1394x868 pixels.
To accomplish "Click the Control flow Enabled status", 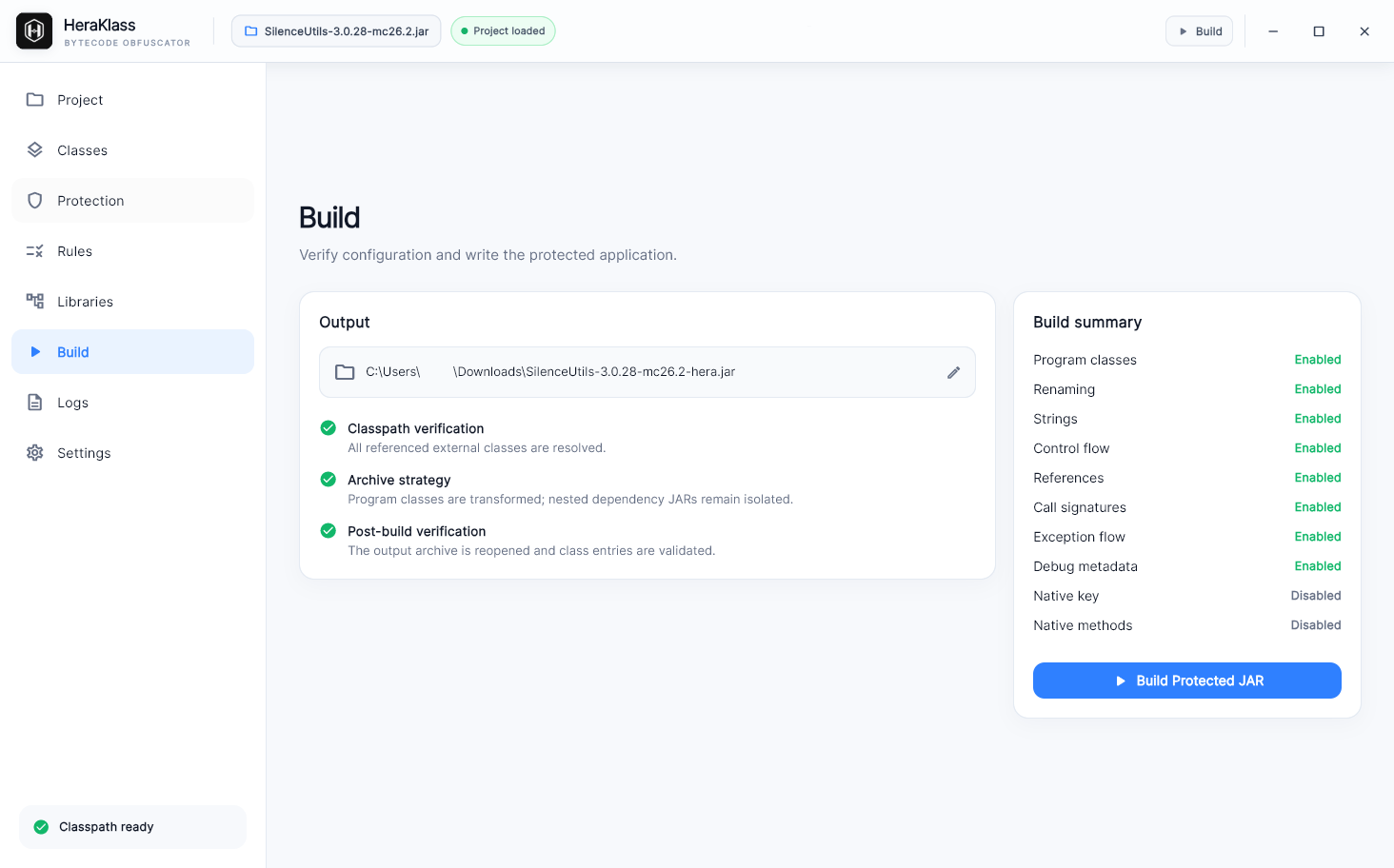I will click(1318, 448).
